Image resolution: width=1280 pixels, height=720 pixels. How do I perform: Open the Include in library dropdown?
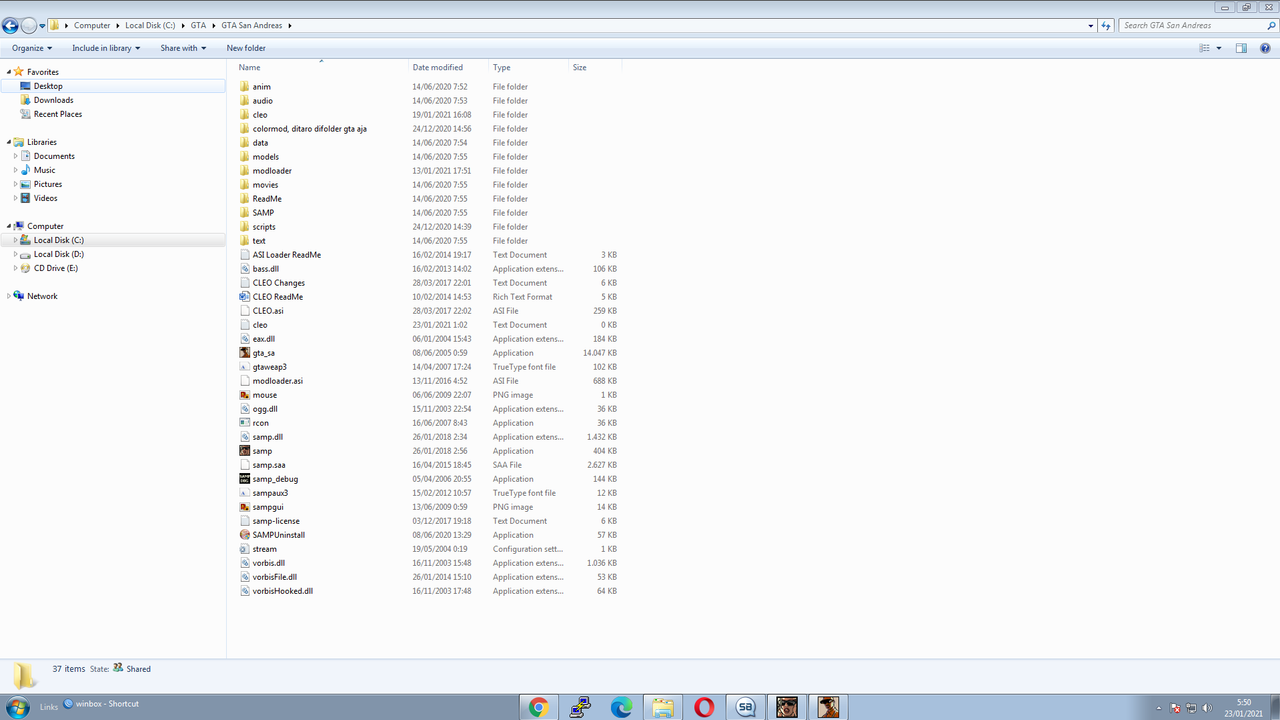[105, 48]
